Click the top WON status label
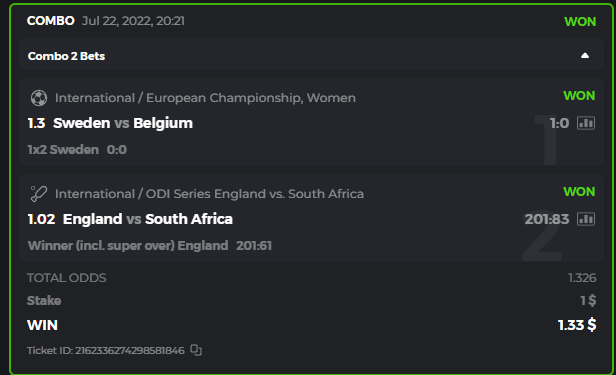Viewport: 616px width, 375px height. pyautogui.click(x=580, y=22)
